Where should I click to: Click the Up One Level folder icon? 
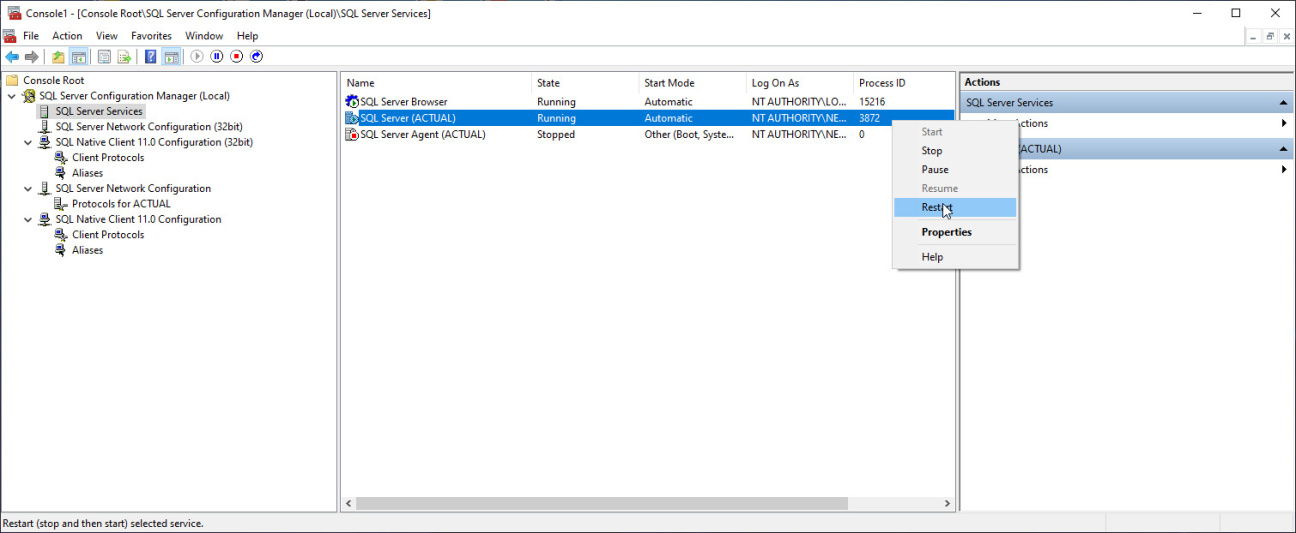pos(58,57)
